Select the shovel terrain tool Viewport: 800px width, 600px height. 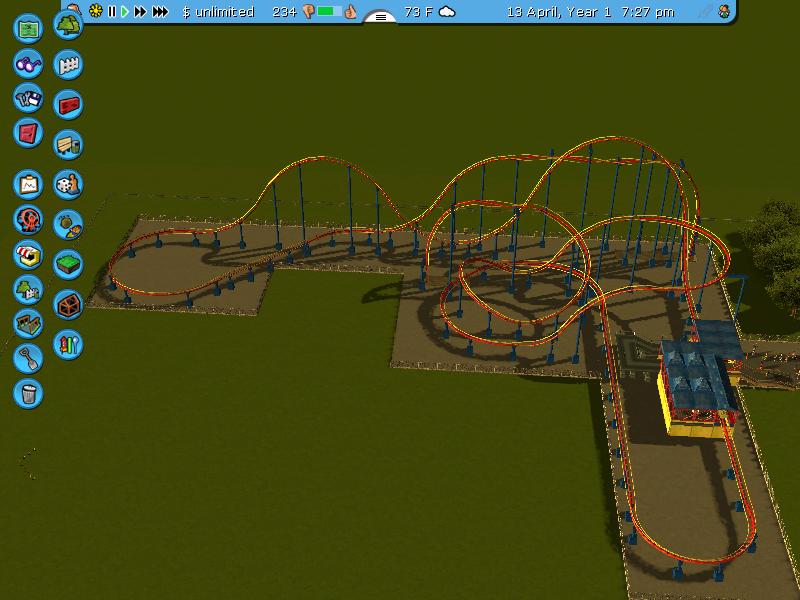[29, 357]
